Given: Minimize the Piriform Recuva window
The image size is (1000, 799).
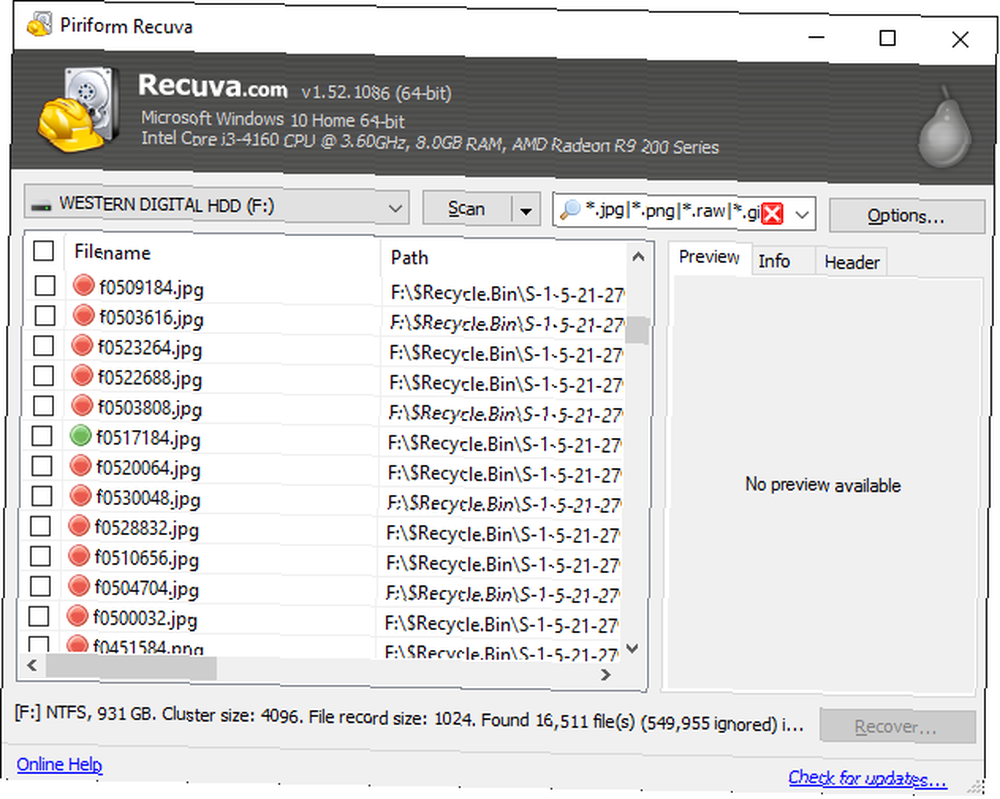Looking at the screenshot, I should coord(816,38).
